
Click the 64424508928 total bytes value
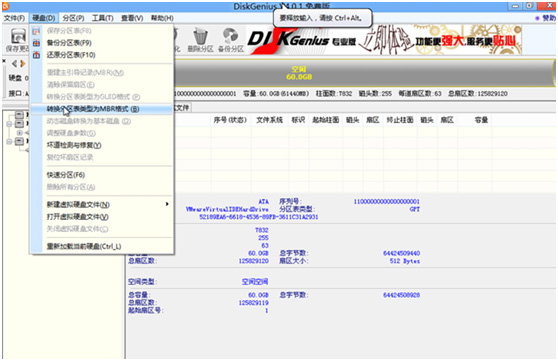point(401,295)
